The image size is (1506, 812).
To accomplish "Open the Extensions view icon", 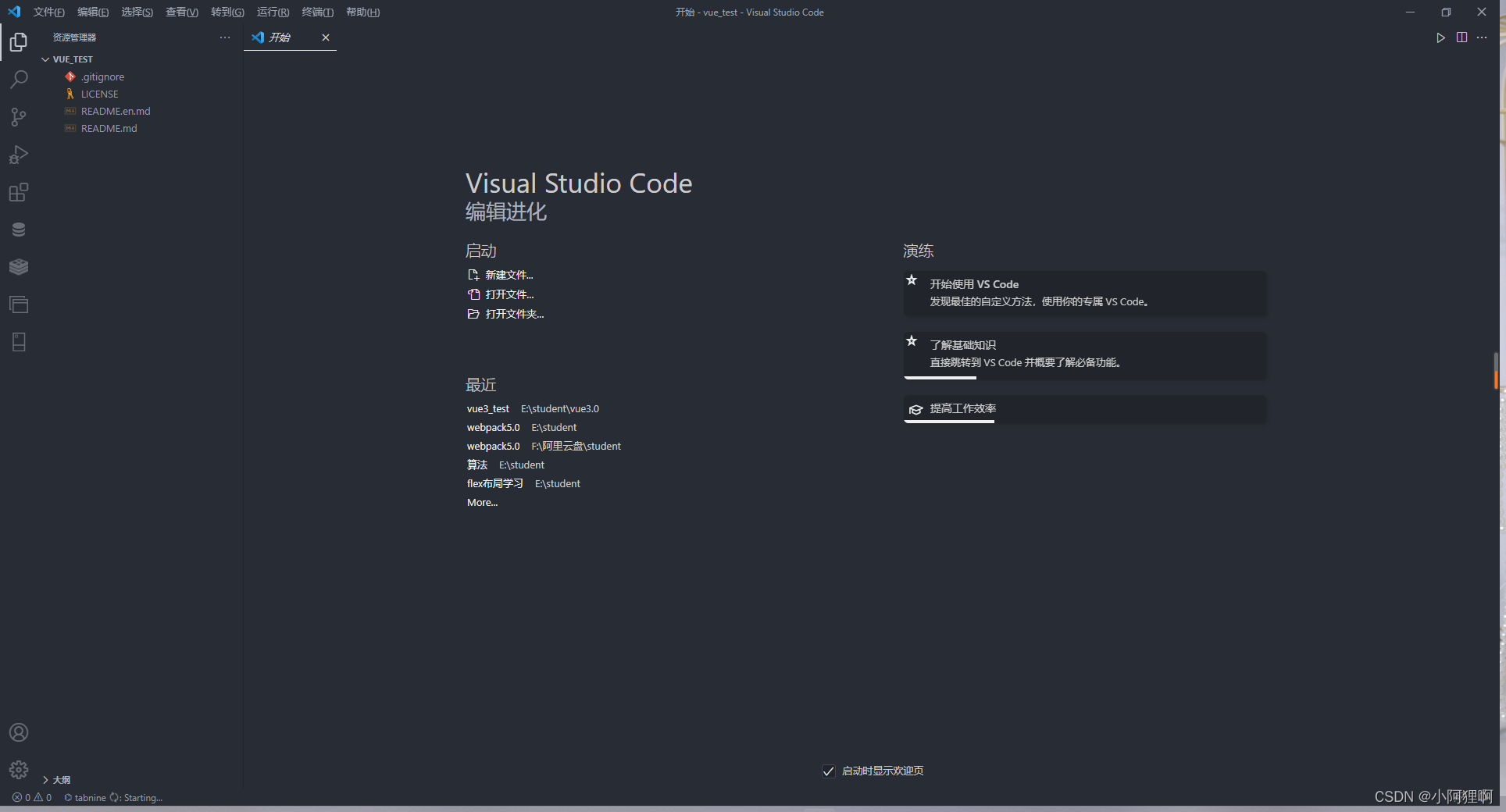I will (x=19, y=192).
